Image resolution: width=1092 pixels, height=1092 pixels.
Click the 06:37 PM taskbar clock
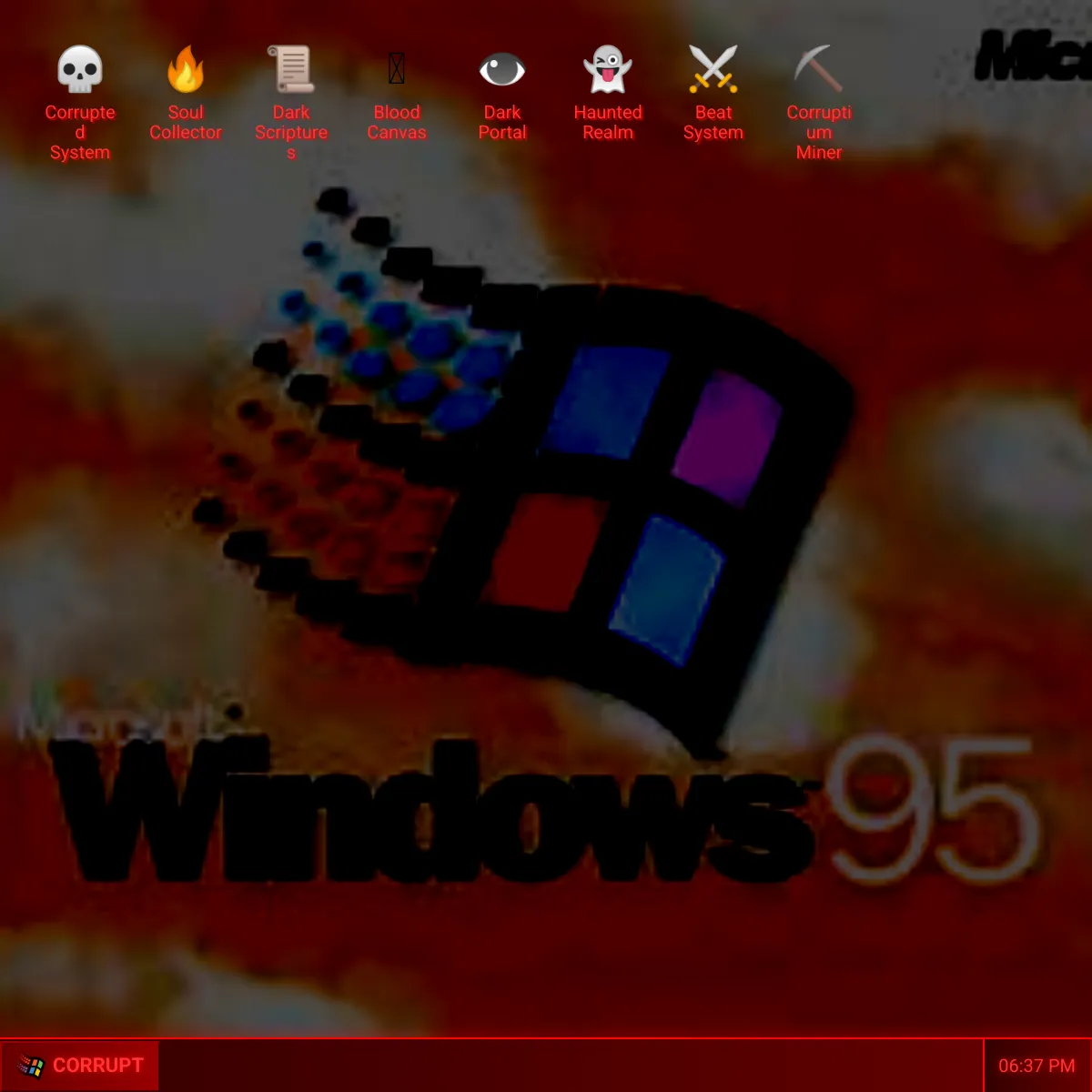pos(1036,1066)
